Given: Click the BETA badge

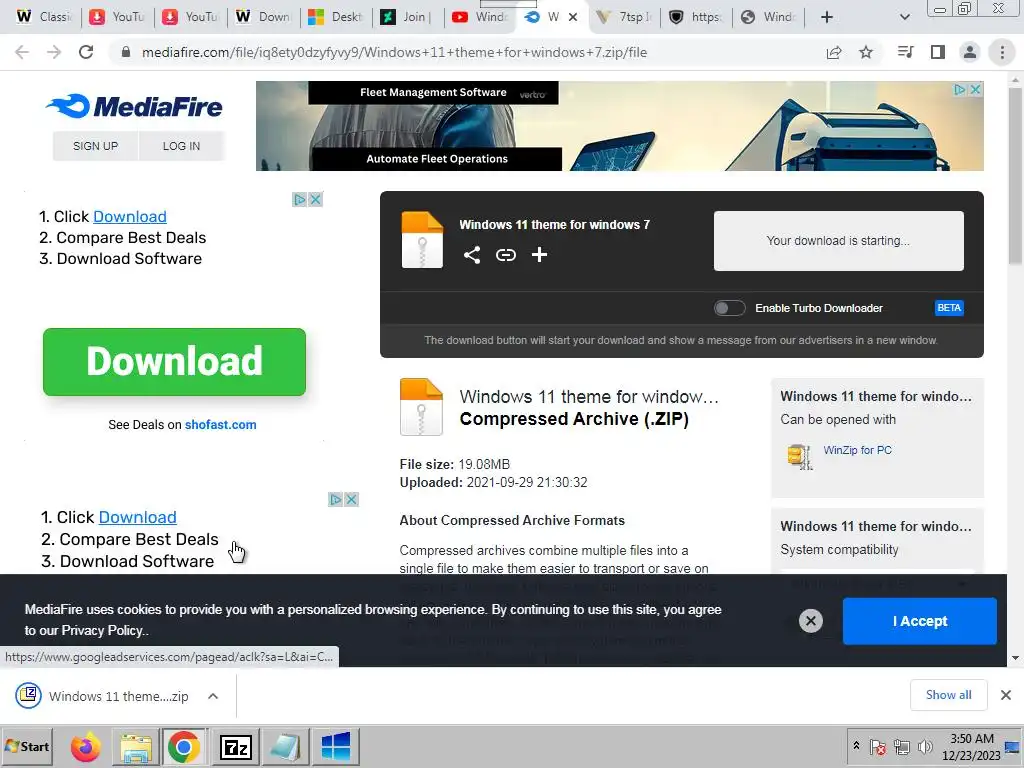Looking at the screenshot, I should (x=949, y=308).
